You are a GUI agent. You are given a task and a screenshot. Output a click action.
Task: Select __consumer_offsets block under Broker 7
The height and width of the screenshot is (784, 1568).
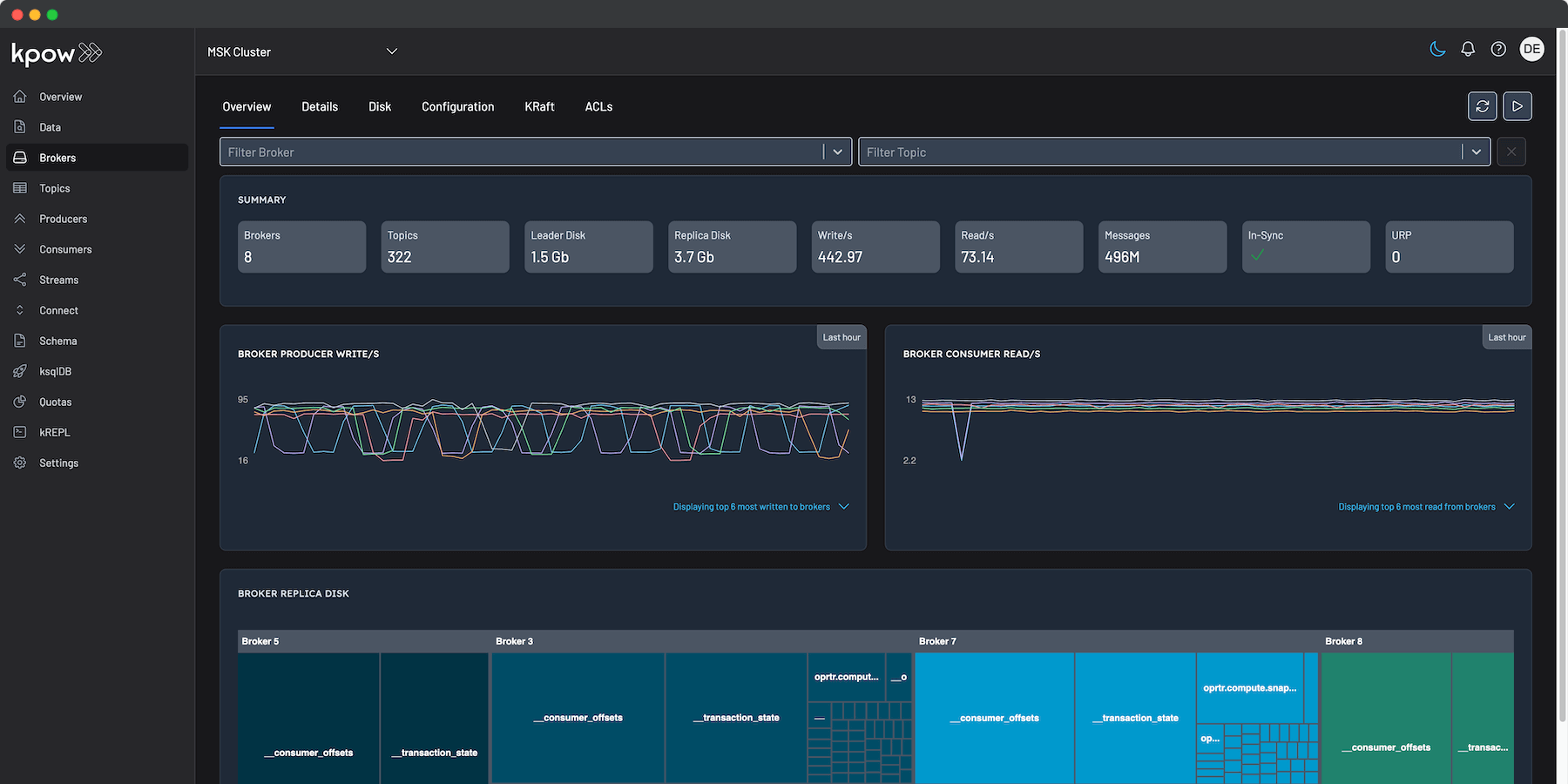tap(995, 718)
